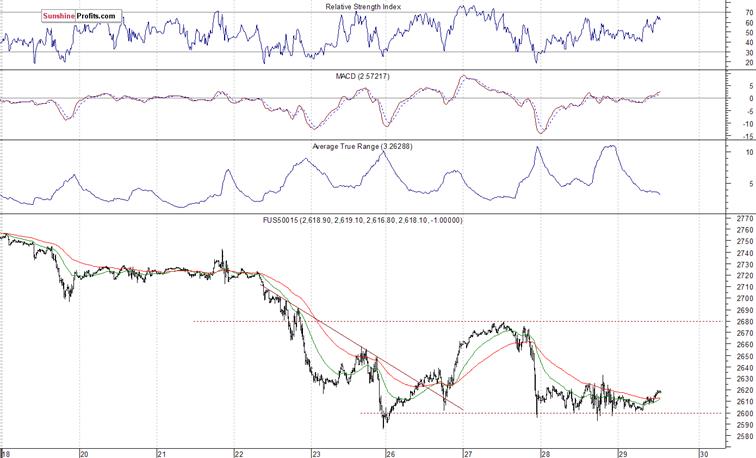Click date label 21 on time axis
The image size is (756, 458).
tap(162, 454)
